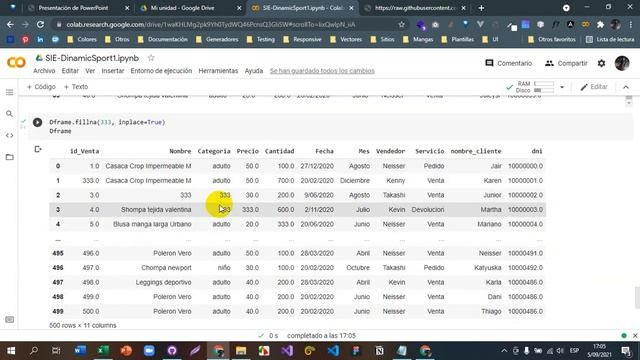Open the Windows notification center

pos(626,351)
